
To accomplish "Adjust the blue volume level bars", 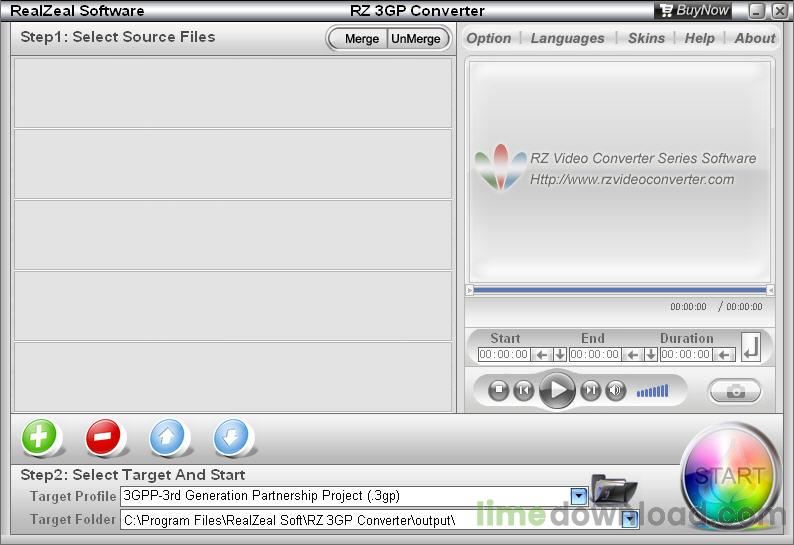I will pos(652,391).
